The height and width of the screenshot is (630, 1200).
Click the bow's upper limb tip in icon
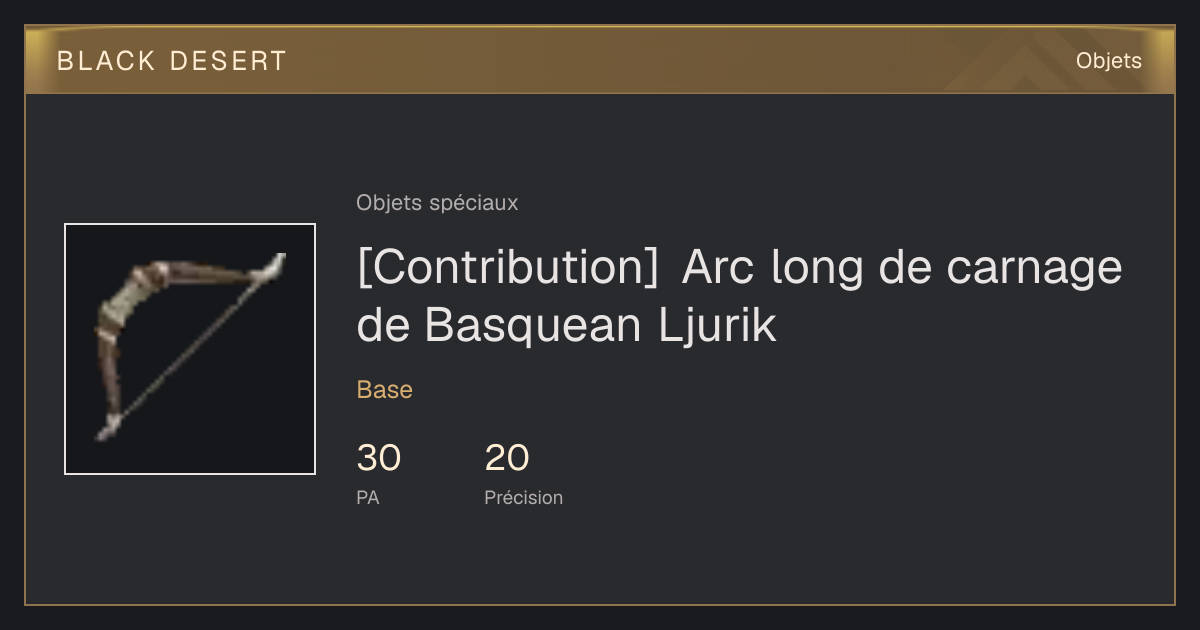pos(274,264)
